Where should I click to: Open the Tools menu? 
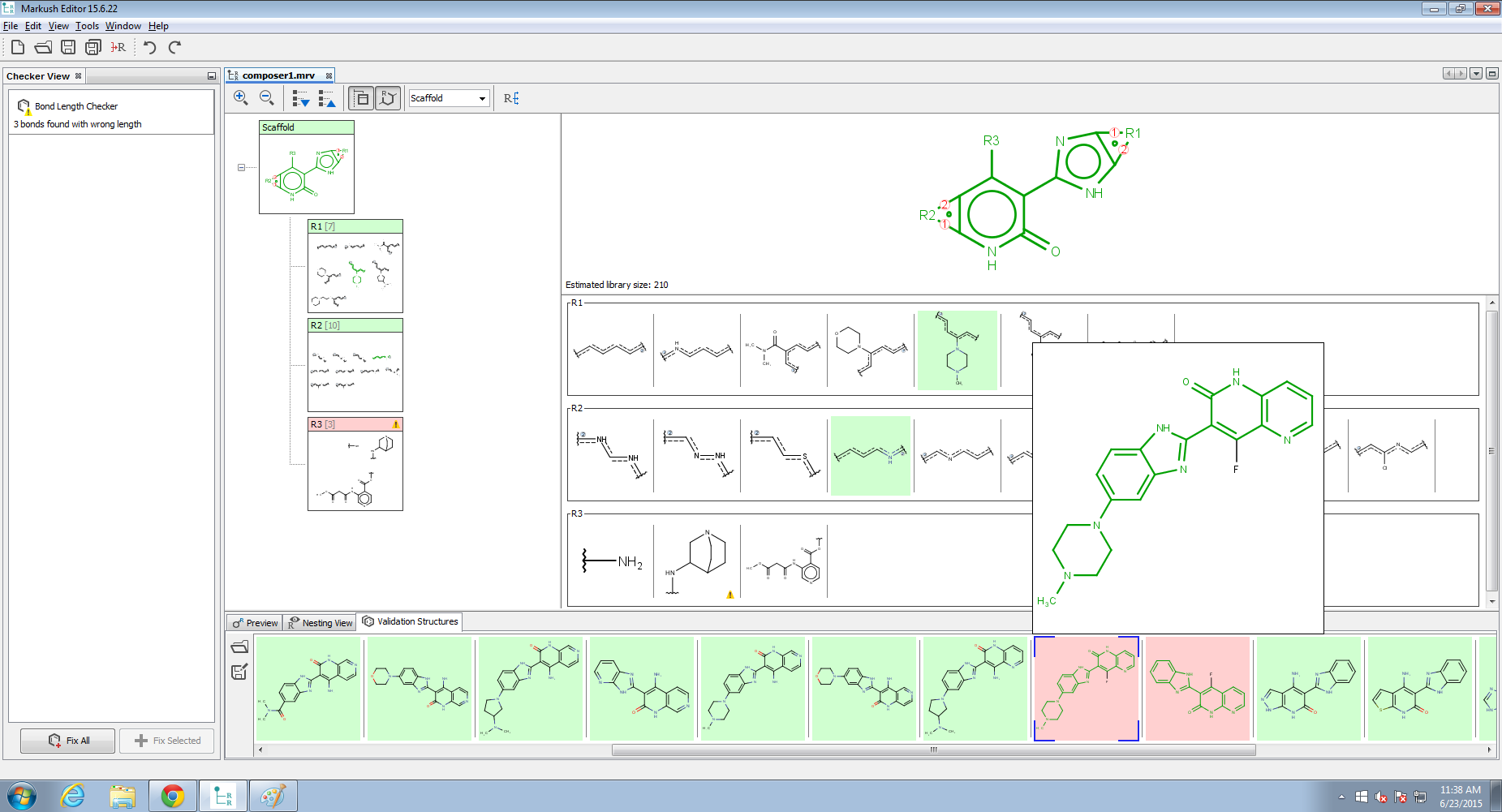tap(87, 26)
